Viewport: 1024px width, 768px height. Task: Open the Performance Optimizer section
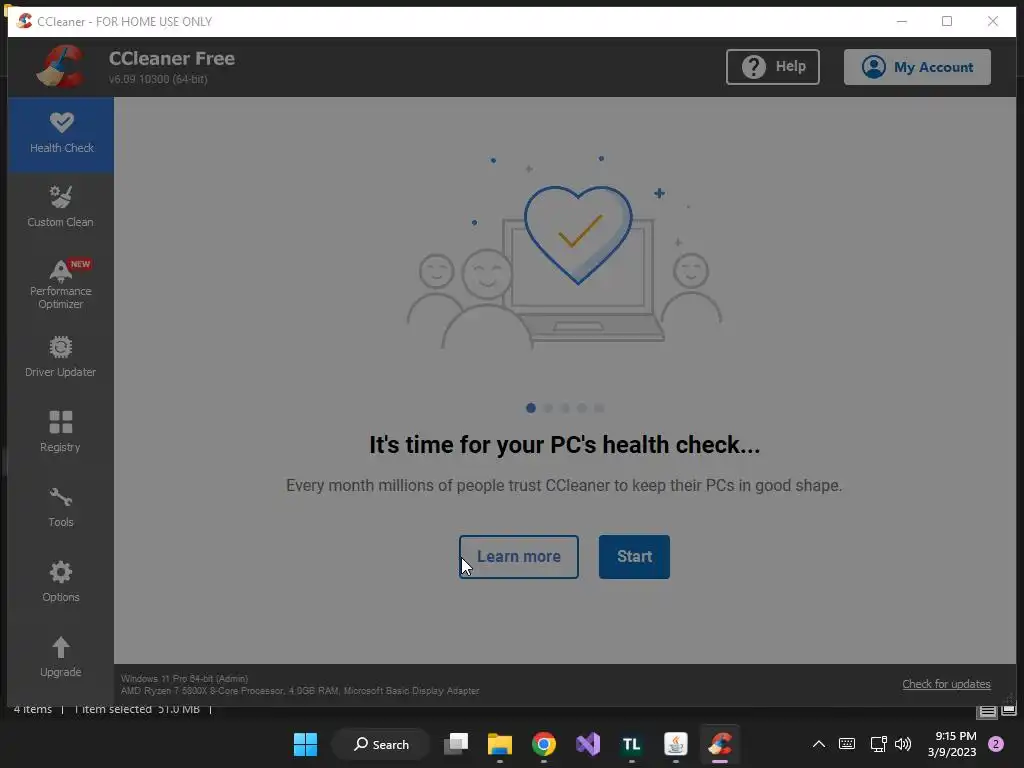coord(61,283)
